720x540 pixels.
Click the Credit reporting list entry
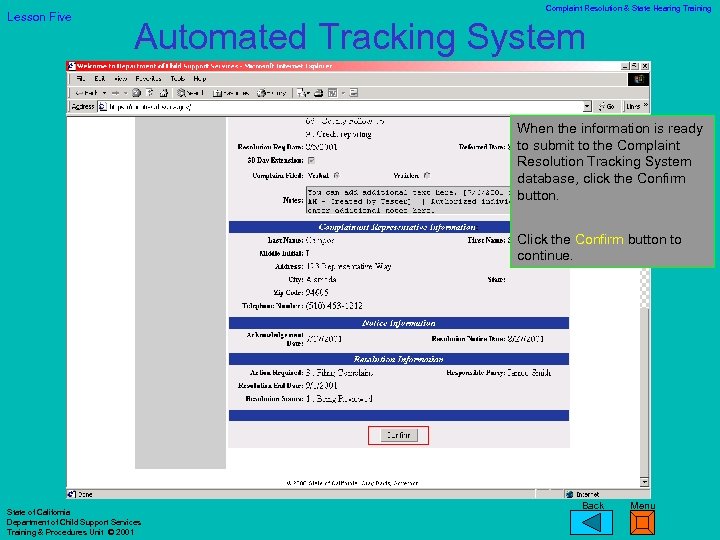338,134
